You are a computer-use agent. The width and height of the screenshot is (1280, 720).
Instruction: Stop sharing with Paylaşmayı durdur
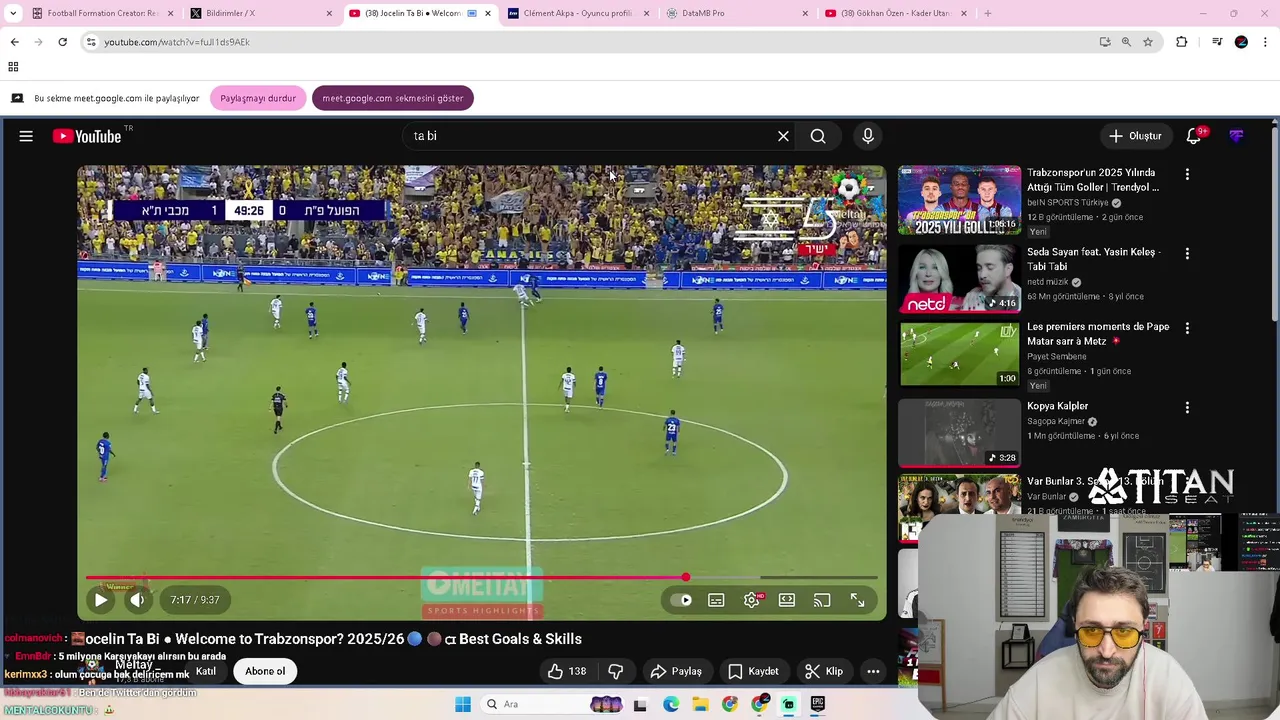(258, 98)
